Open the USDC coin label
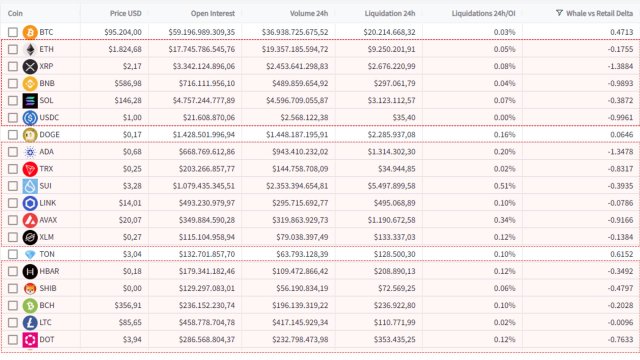The height and width of the screenshot is (360, 640). click(x=49, y=118)
